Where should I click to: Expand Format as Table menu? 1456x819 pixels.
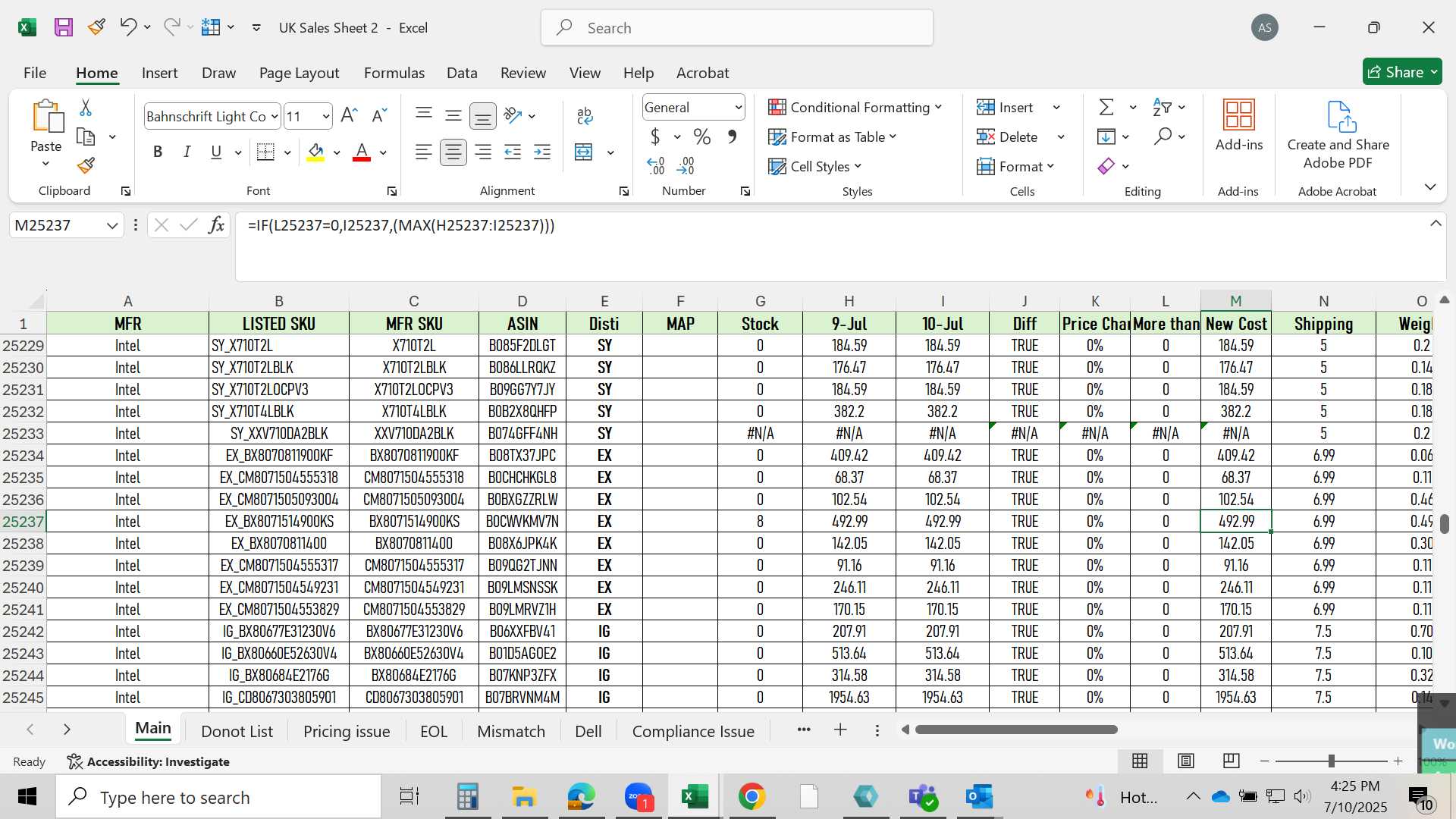point(832,137)
